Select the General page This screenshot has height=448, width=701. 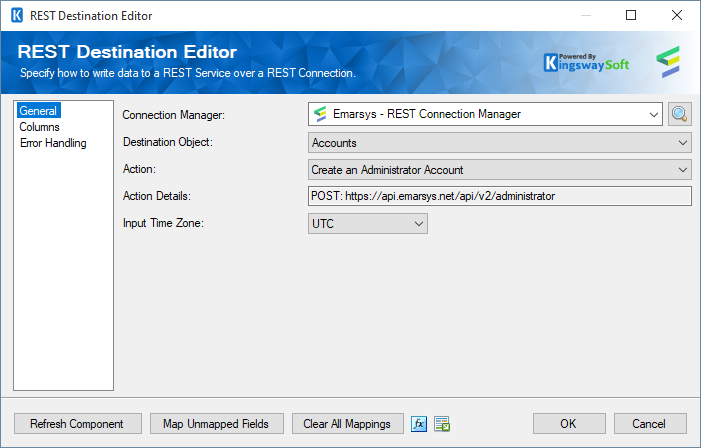pyautogui.click(x=38, y=111)
